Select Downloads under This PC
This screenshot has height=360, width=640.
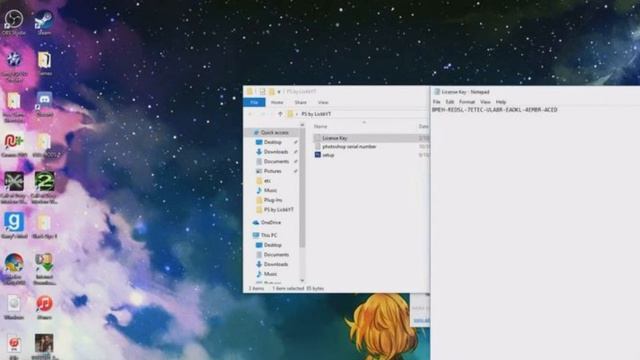pos(276,264)
